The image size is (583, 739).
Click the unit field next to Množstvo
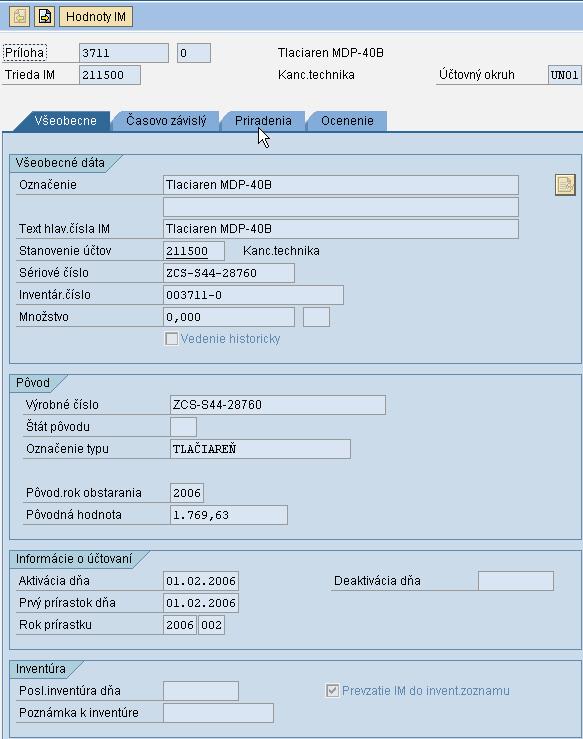point(316,317)
